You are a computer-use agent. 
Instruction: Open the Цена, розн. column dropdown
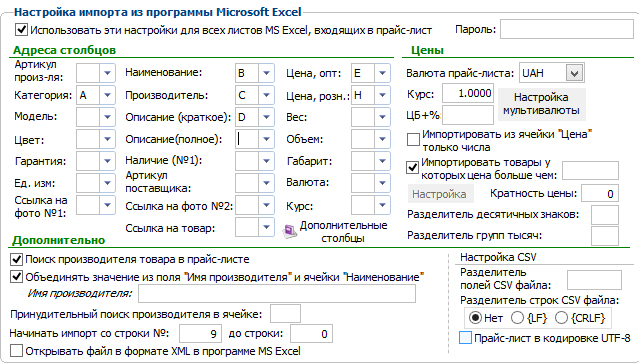point(382,95)
